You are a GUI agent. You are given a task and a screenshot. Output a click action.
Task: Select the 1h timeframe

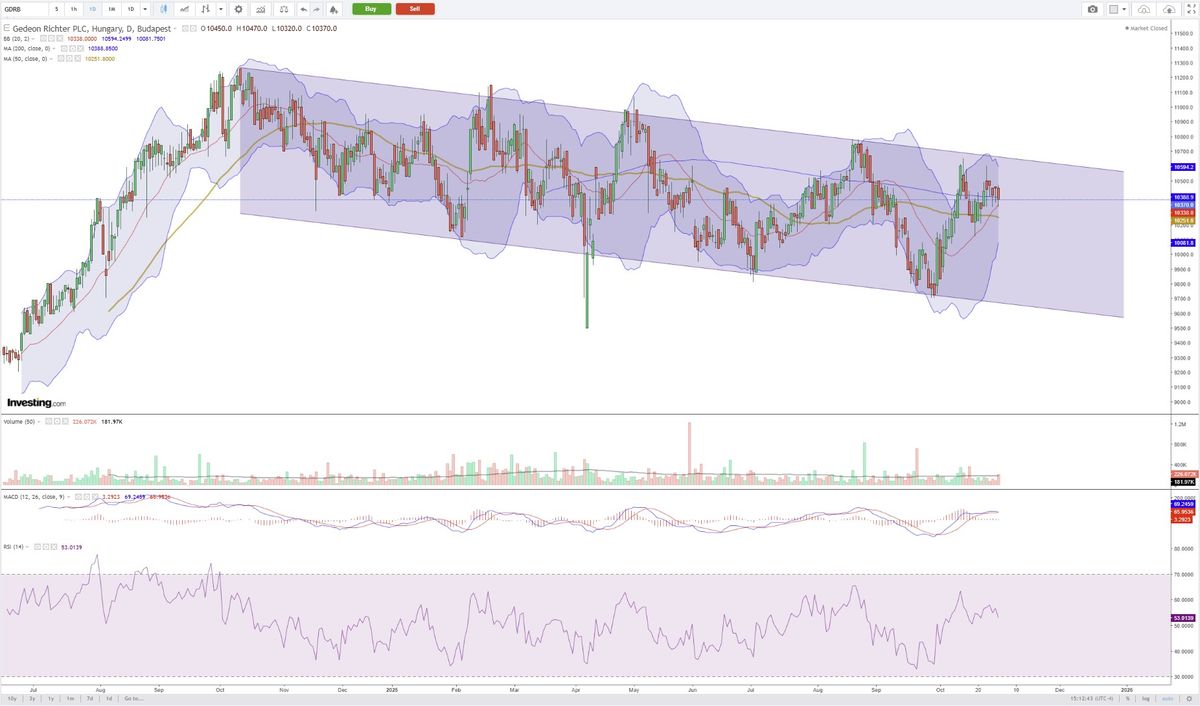click(x=73, y=9)
